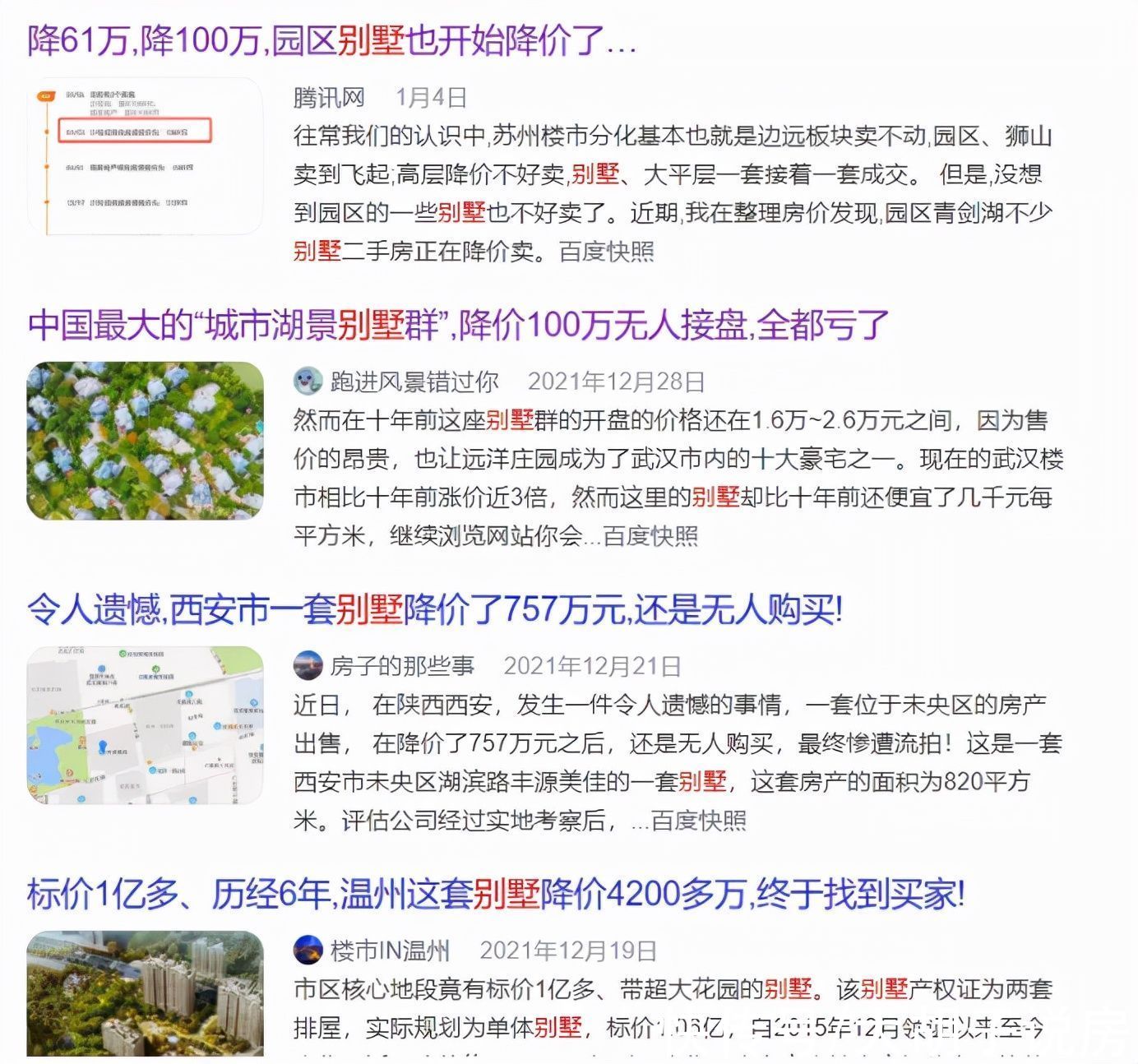Click date text '1月4日'
Screen dimensions: 1138x1064
432,98
